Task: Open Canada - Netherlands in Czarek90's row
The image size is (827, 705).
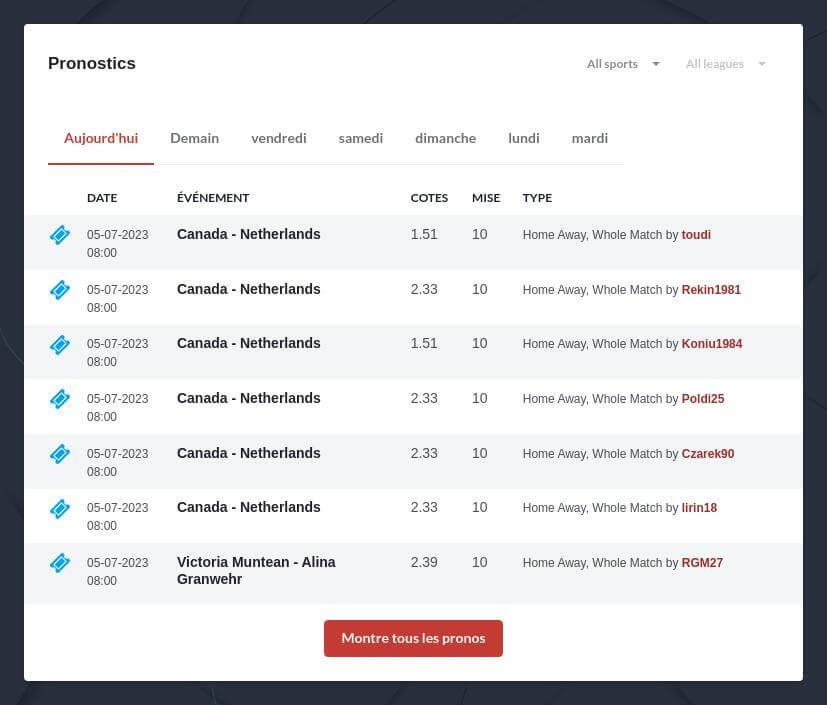Action: tap(248, 453)
